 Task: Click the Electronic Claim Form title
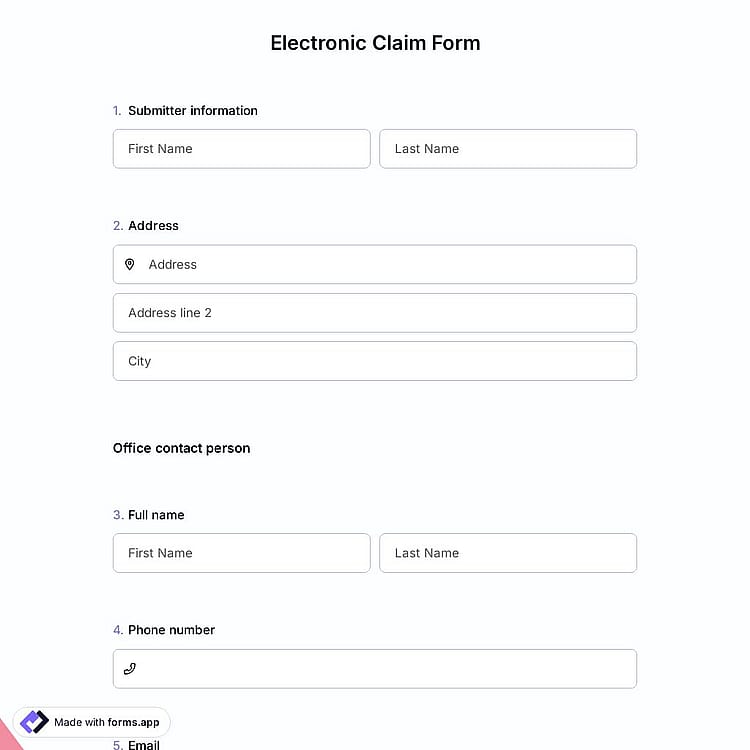(375, 43)
